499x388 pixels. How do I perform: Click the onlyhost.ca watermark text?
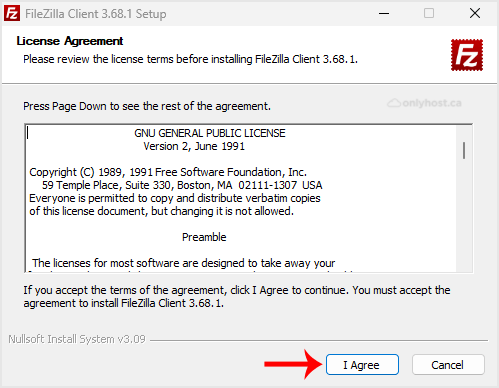click(x=432, y=103)
